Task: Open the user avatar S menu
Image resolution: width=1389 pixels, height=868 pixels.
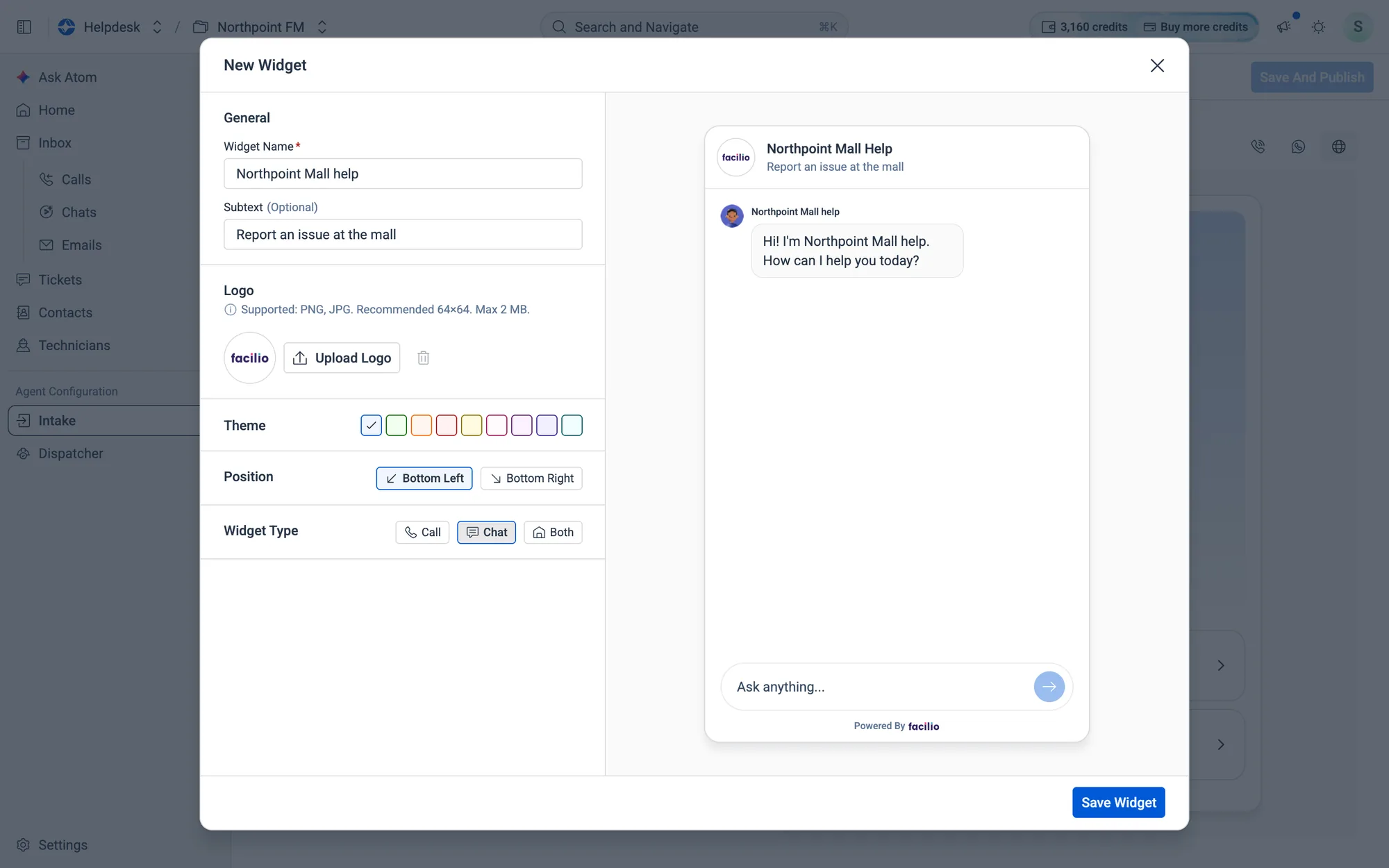Action: pos(1358,27)
